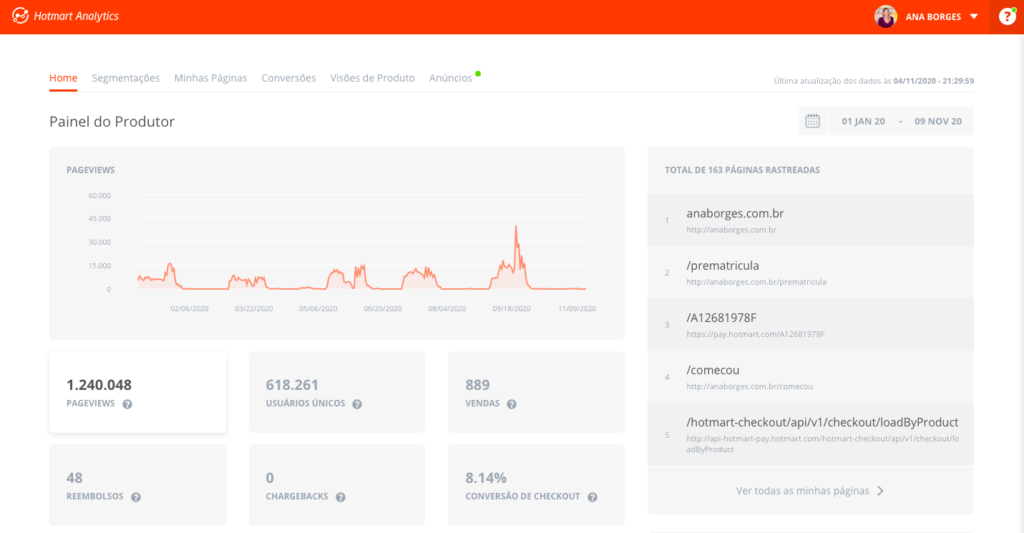Click the http://anaborges.com.br URL
The image size is (1024, 533).
pos(731,230)
